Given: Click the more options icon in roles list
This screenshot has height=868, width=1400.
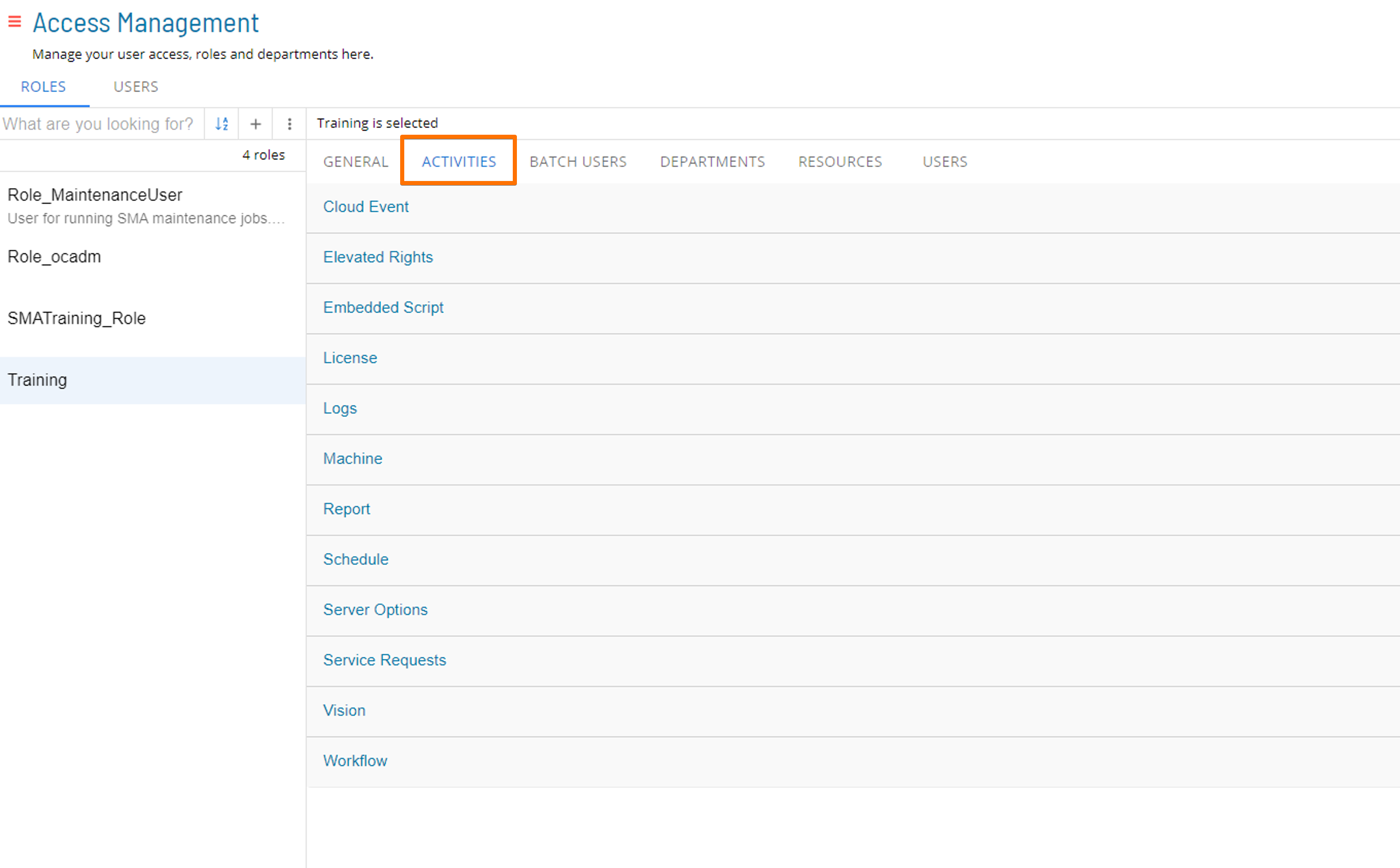Looking at the screenshot, I should coord(289,123).
